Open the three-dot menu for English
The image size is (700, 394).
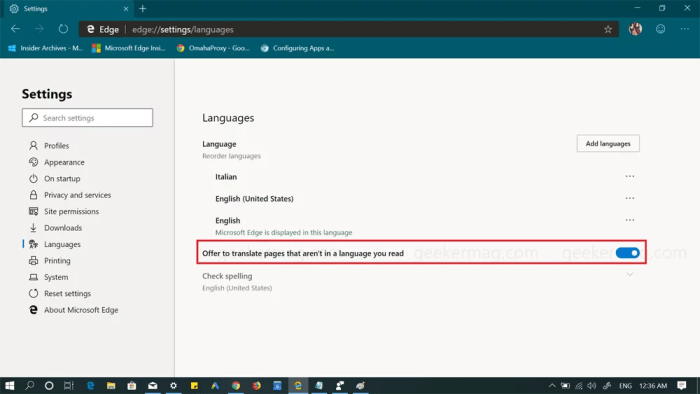coord(629,220)
